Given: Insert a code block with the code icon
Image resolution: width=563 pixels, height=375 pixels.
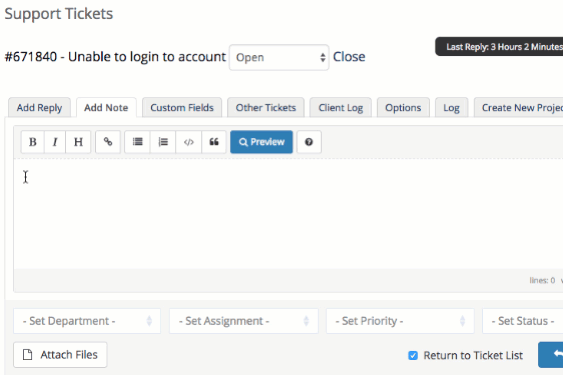Looking at the screenshot, I should [189, 142].
